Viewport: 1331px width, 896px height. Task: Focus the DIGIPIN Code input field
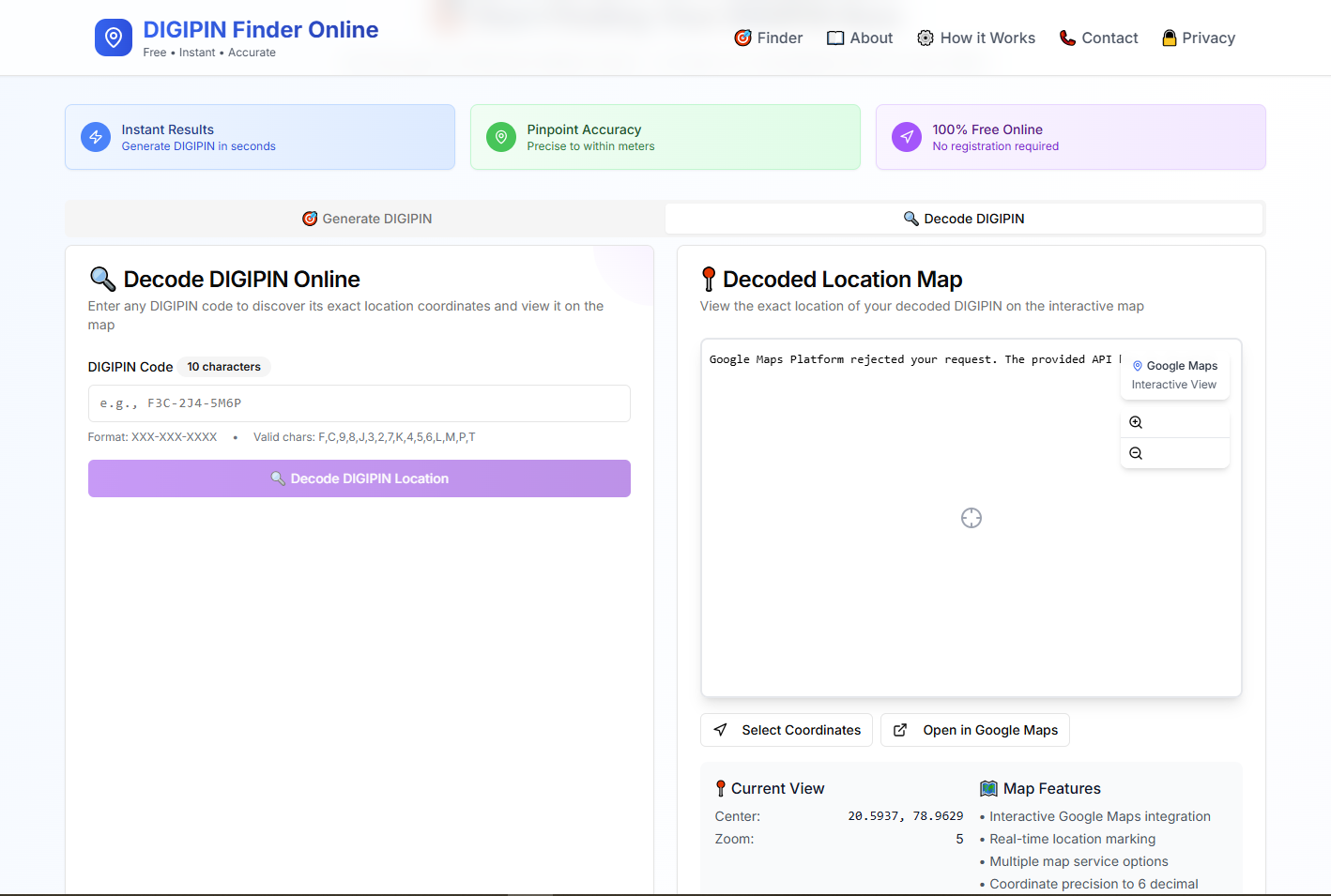(360, 403)
